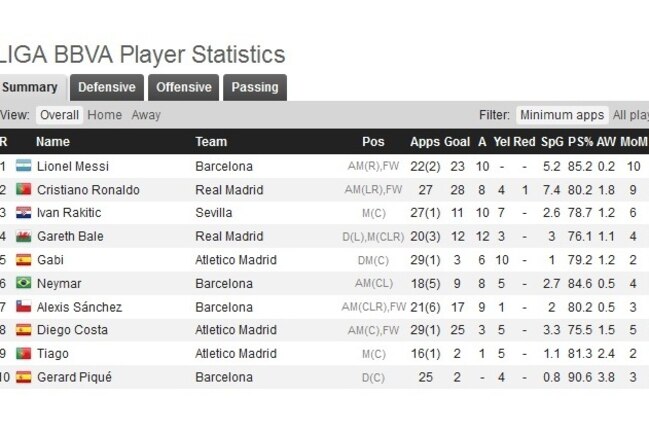The image size is (649, 433).
Task: Sort table by Goal column header
Action: pyautogui.click(x=457, y=142)
